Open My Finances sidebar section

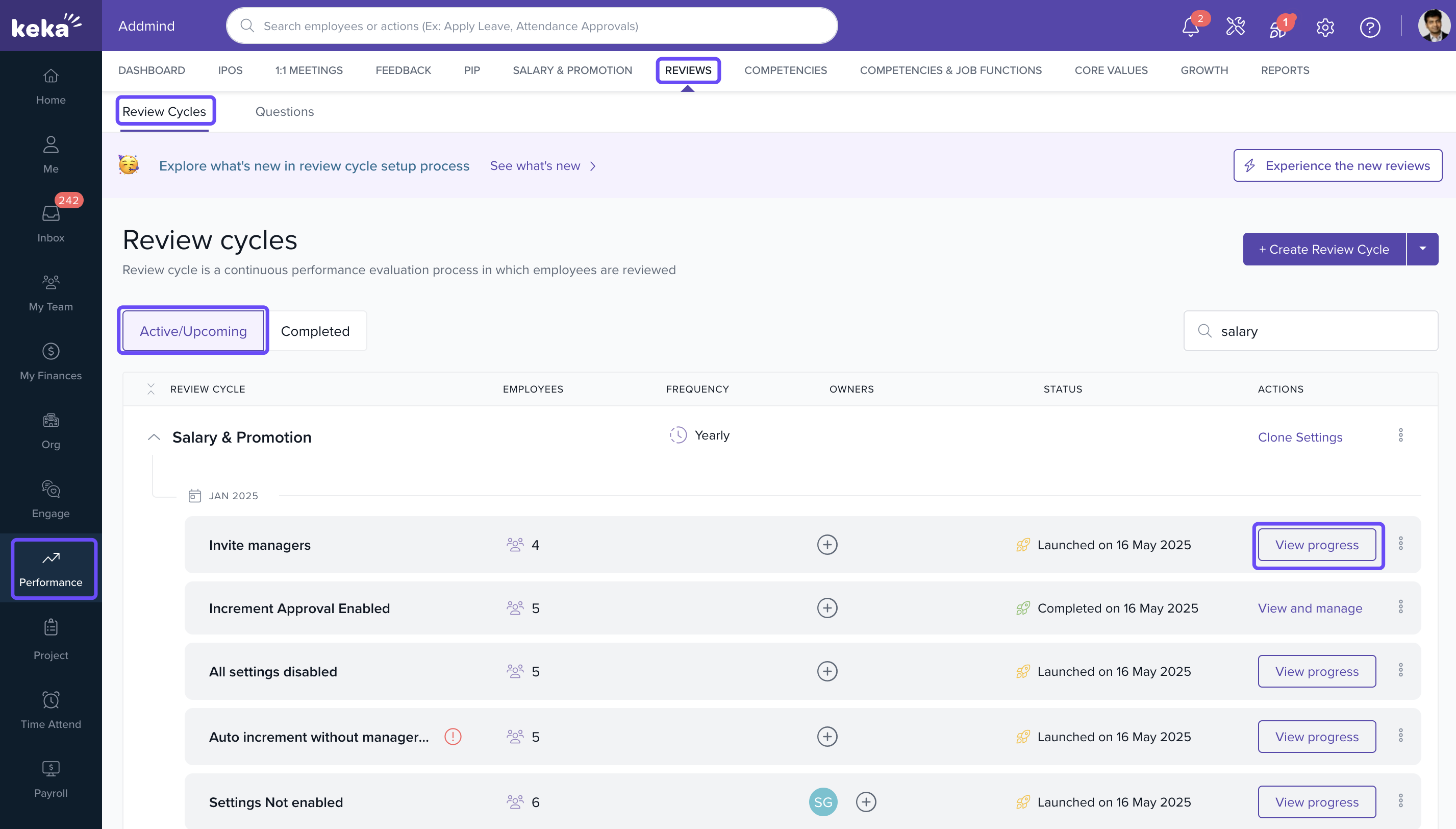[x=51, y=361]
